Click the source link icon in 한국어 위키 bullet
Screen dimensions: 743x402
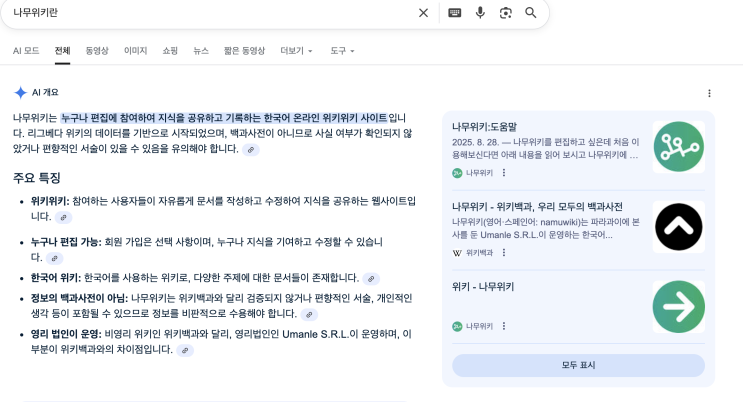coord(371,279)
